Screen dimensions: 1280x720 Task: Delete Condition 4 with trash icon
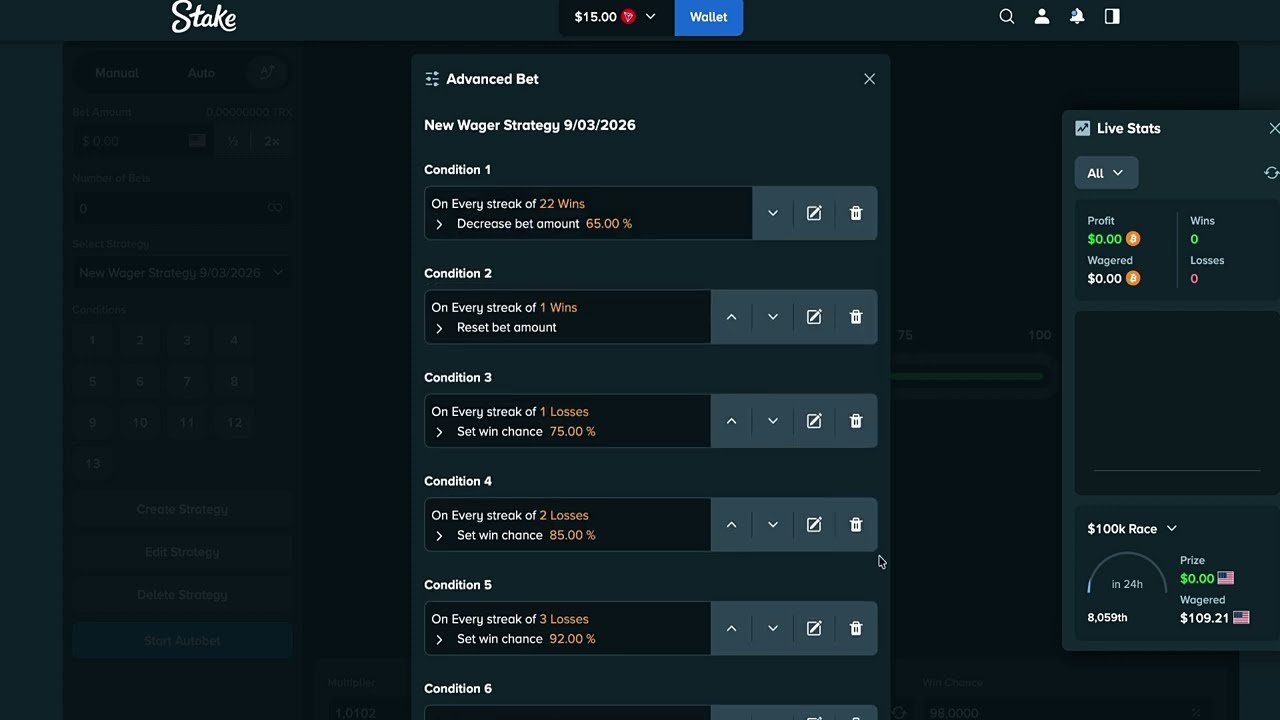click(x=856, y=525)
